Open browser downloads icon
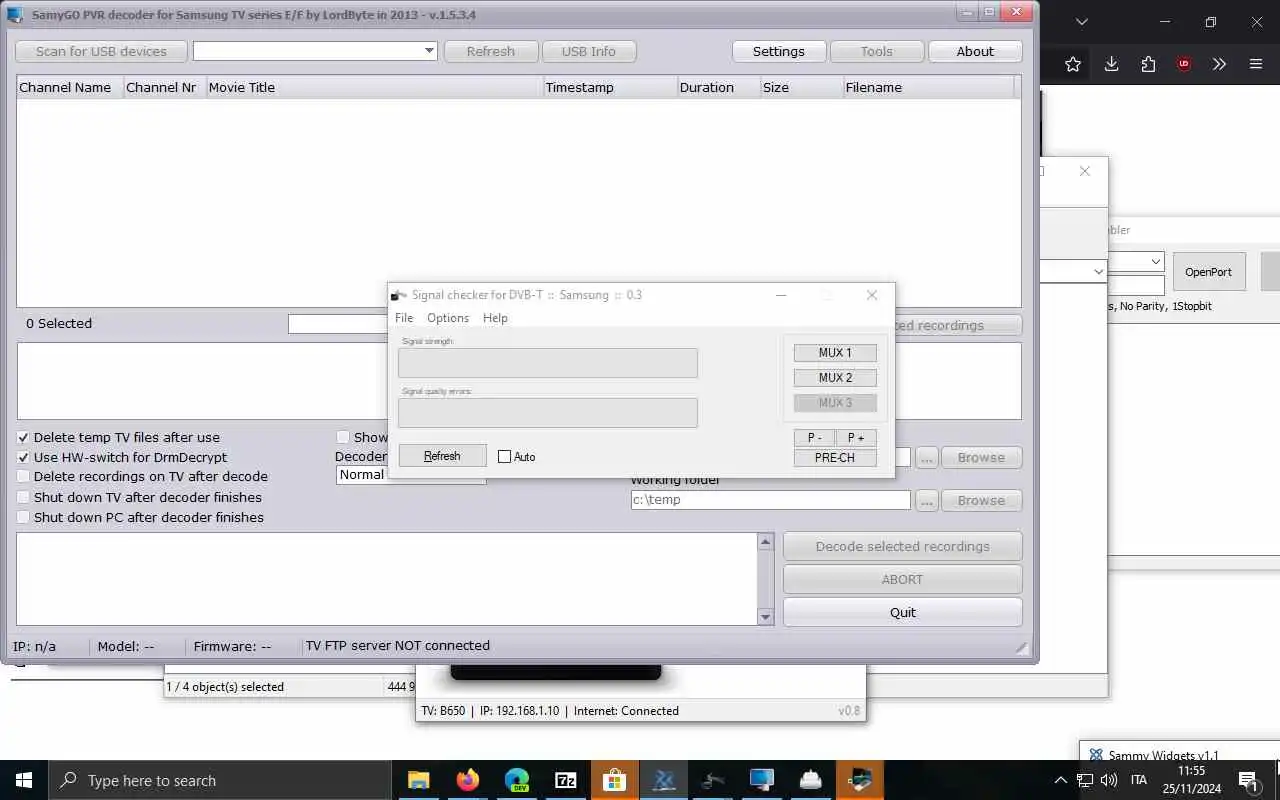Image resolution: width=1280 pixels, height=800 pixels. 1111,64
